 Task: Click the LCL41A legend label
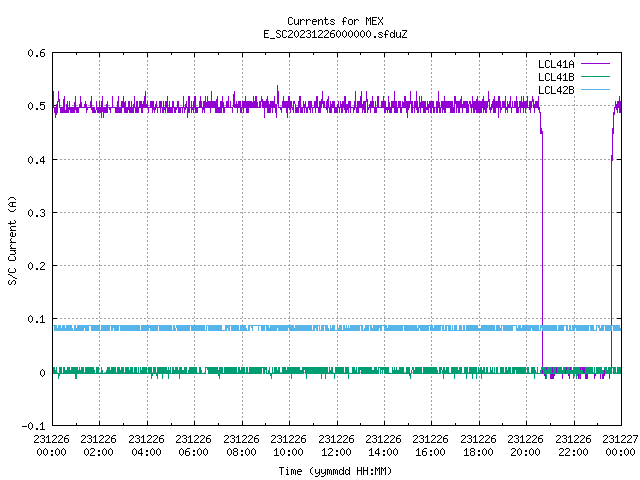coord(556,64)
